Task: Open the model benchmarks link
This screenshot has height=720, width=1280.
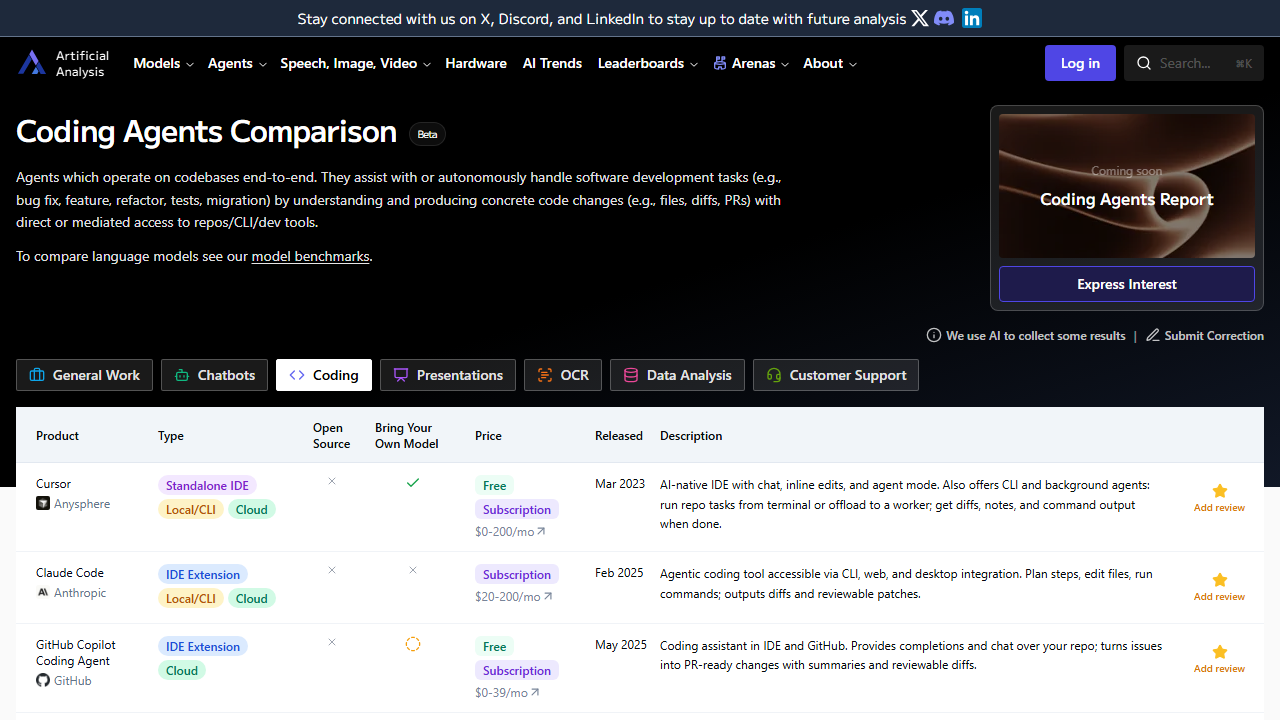Action: 310,255
